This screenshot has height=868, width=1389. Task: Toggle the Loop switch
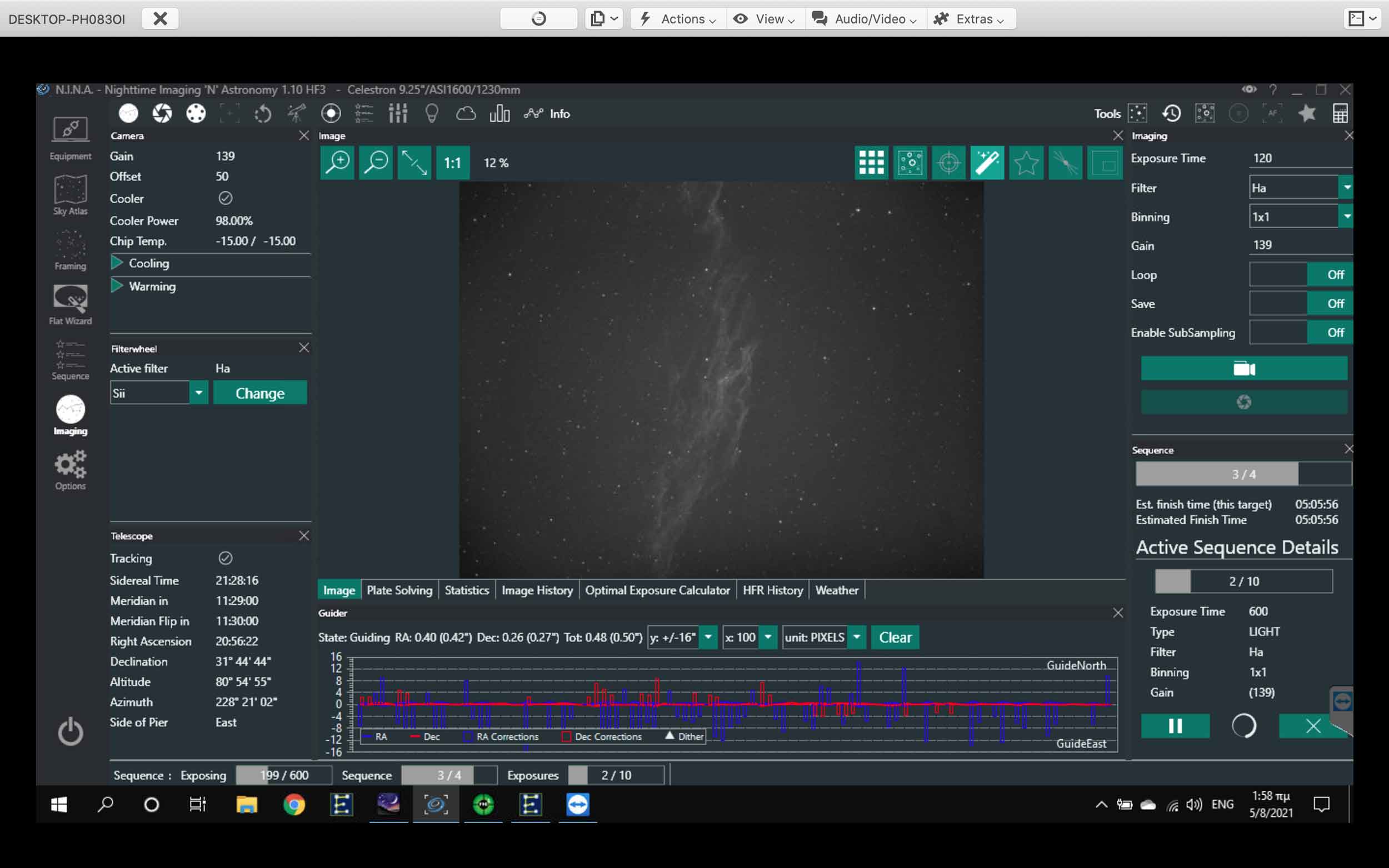coord(1300,275)
